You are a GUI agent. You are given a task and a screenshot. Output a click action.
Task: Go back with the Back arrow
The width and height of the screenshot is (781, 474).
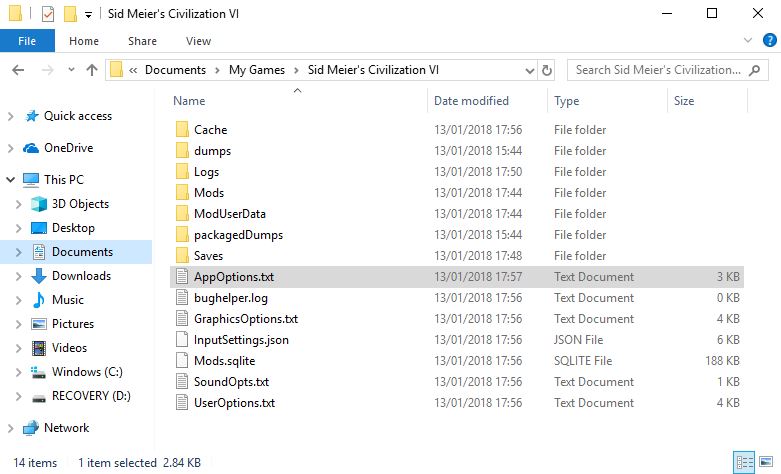pos(18,70)
